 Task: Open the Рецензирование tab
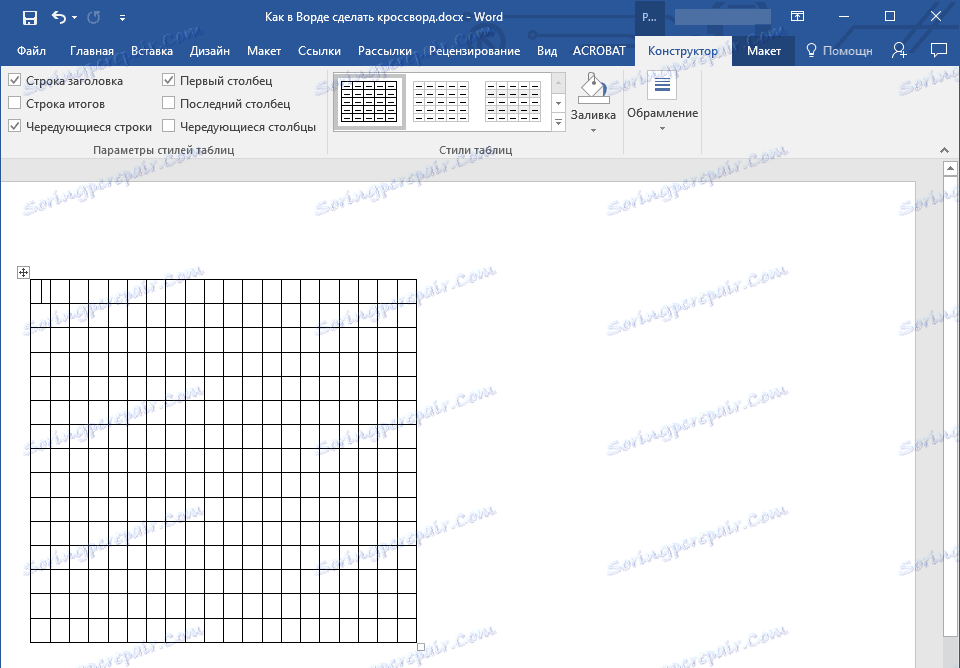point(474,51)
